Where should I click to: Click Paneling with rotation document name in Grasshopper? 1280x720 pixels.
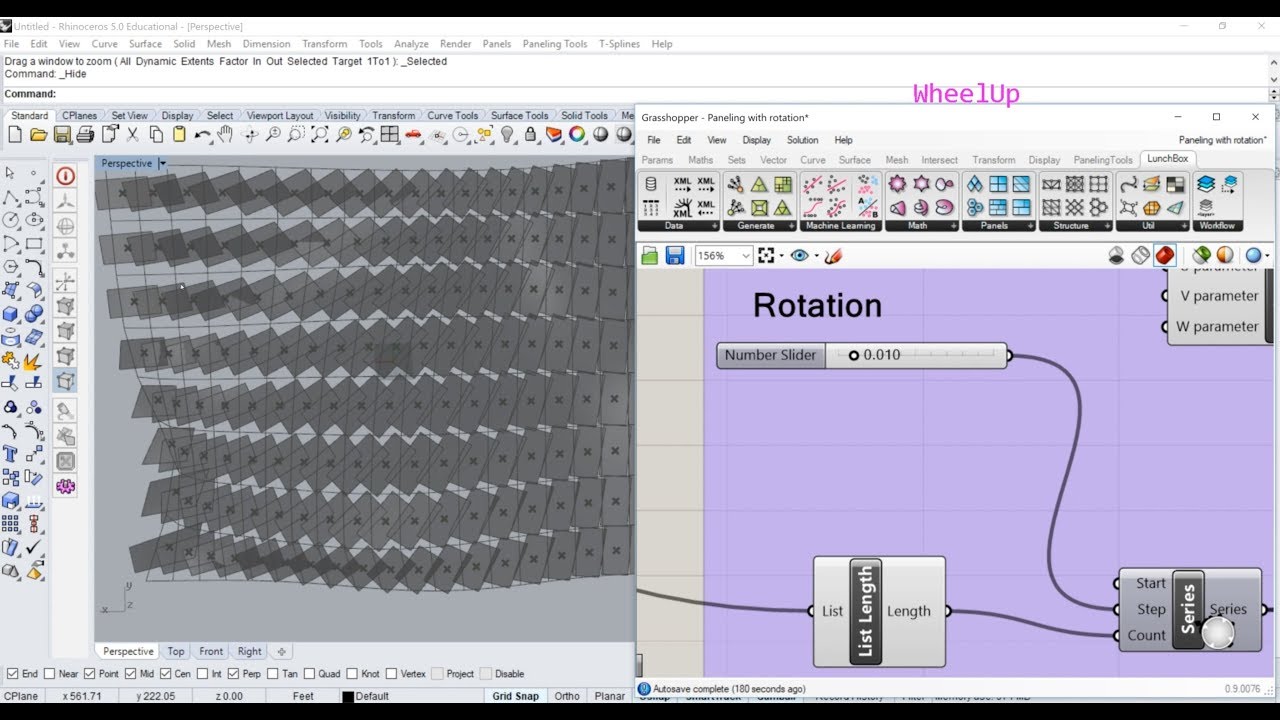[x=1221, y=140]
